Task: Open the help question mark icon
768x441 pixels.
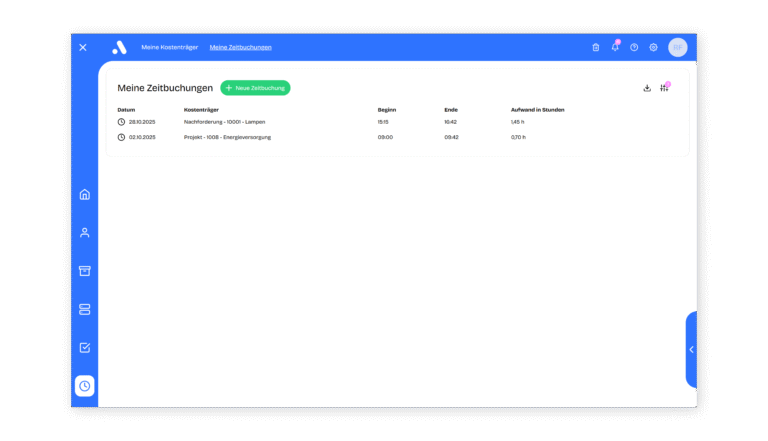Action: coord(634,47)
